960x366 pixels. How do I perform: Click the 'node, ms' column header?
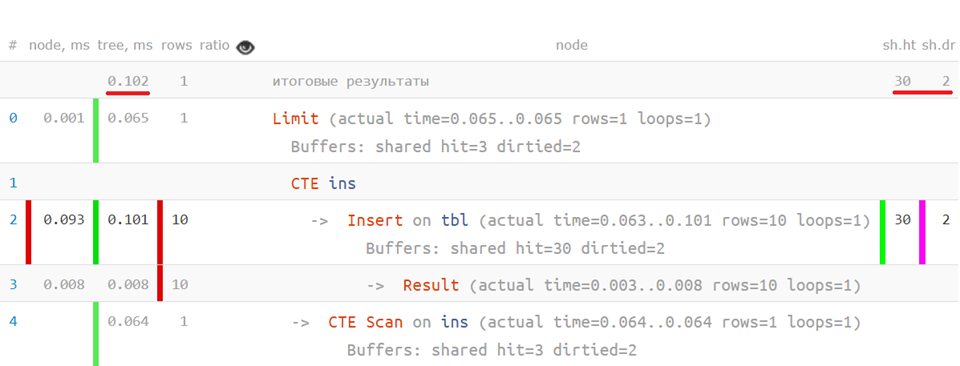pos(59,45)
